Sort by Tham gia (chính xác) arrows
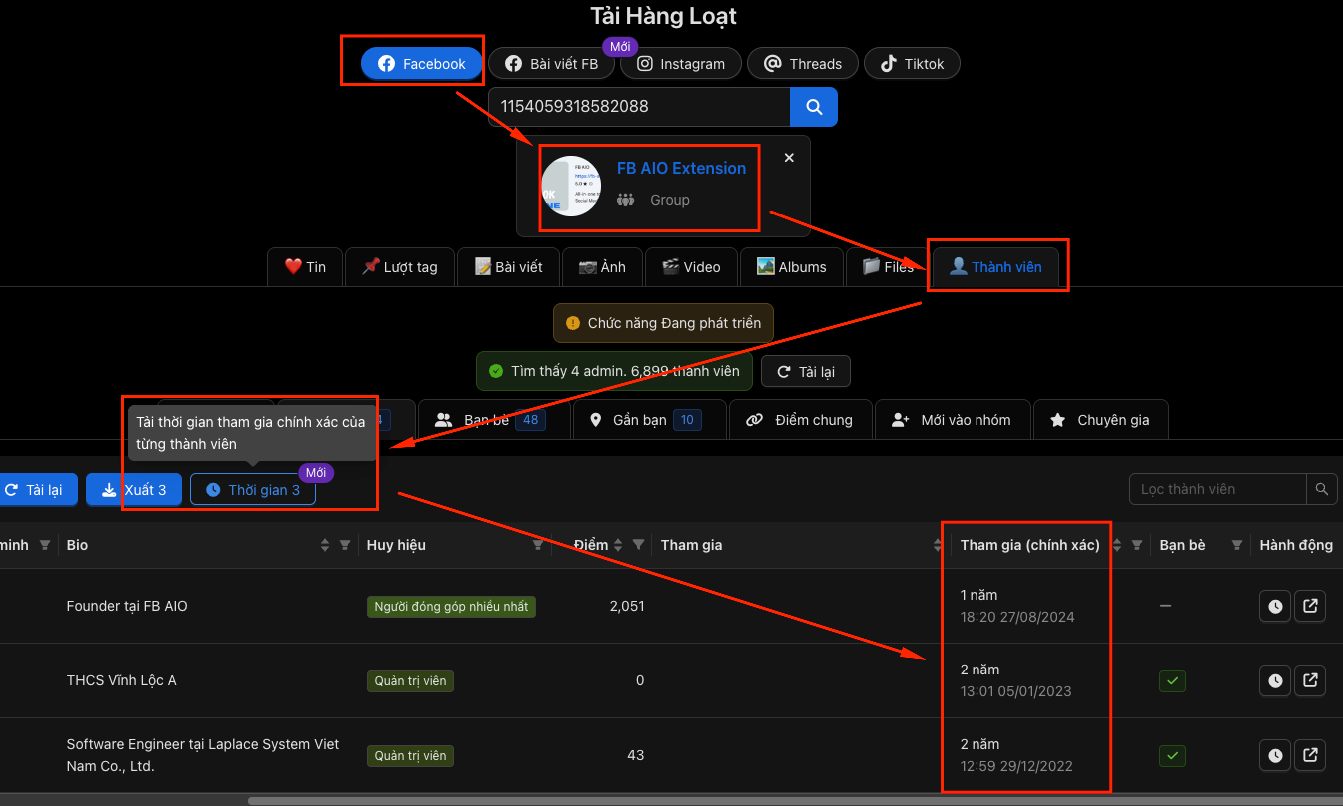This screenshot has width=1343, height=806. pyautogui.click(x=1118, y=545)
